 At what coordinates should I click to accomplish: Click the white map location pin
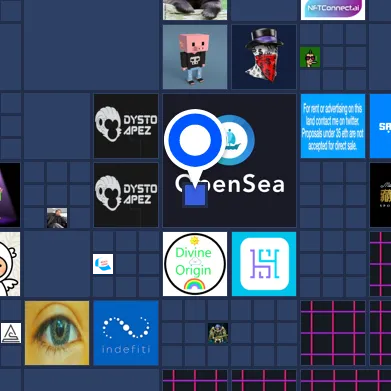[195, 147]
